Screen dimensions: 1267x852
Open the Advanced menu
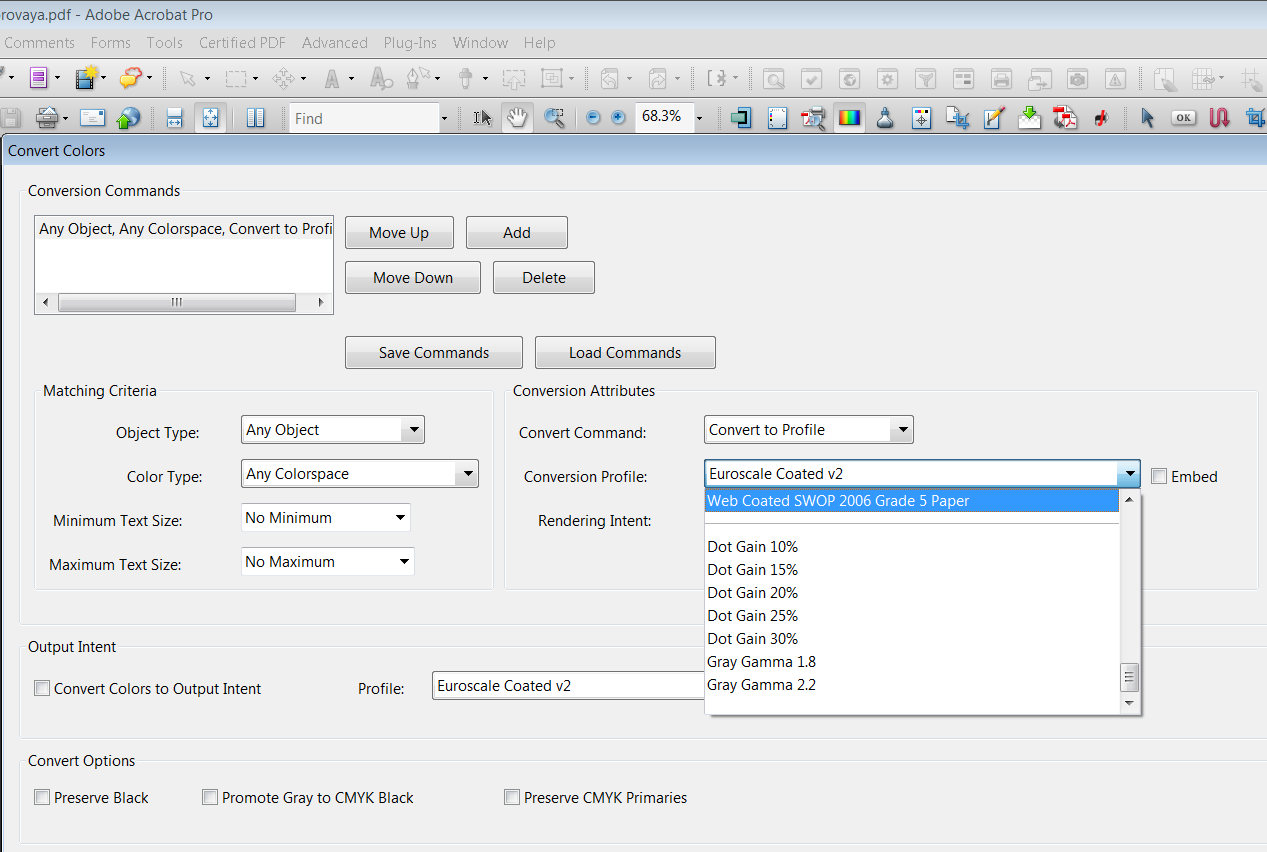pos(334,43)
